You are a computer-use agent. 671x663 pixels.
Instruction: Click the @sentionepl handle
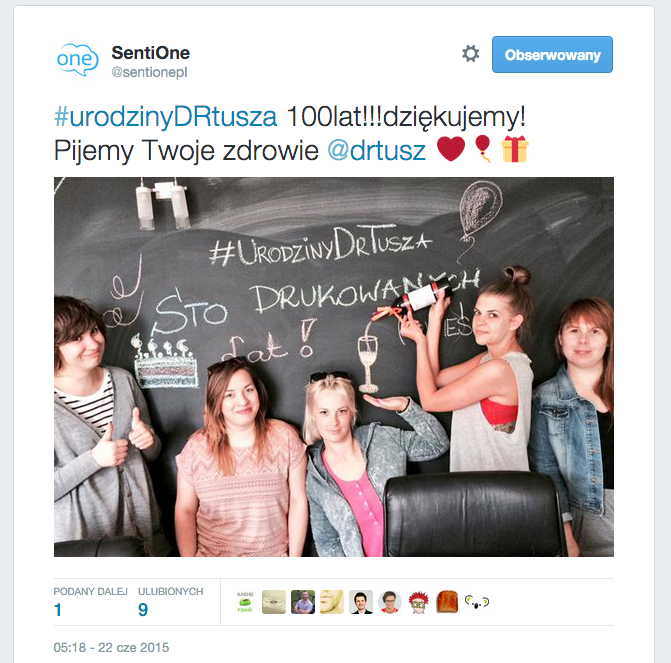(149, 72)
